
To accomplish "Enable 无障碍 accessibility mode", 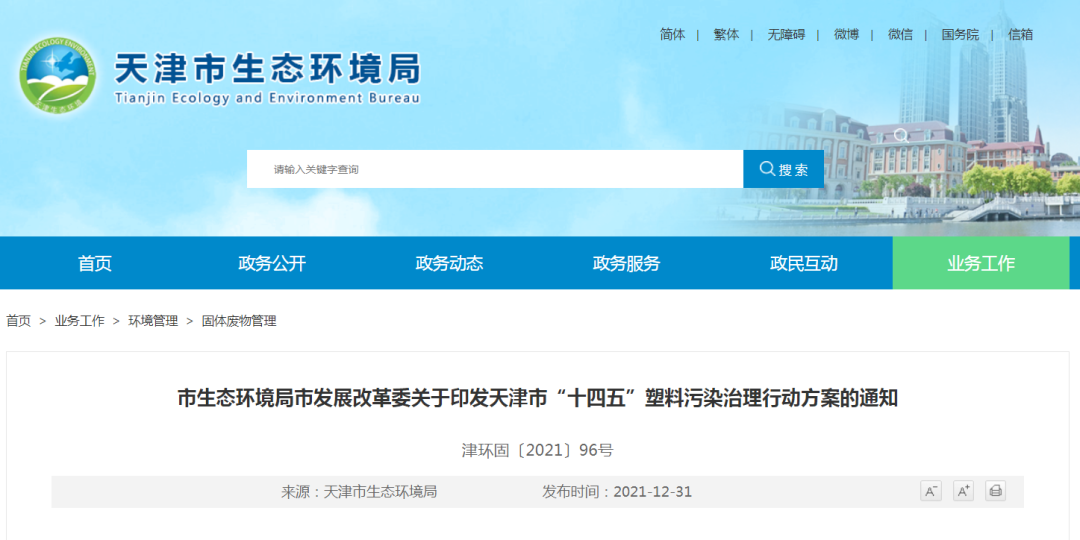I will click(x=786, y=34).
